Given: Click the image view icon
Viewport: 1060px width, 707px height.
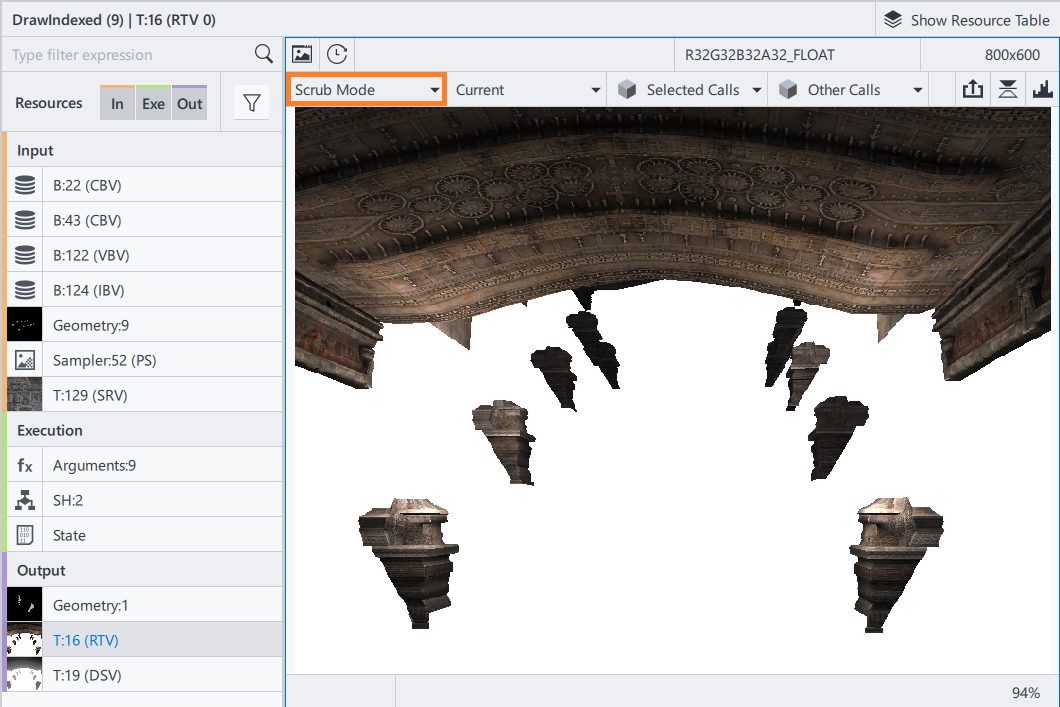Looking at the screenshot, I should point(302,55).
